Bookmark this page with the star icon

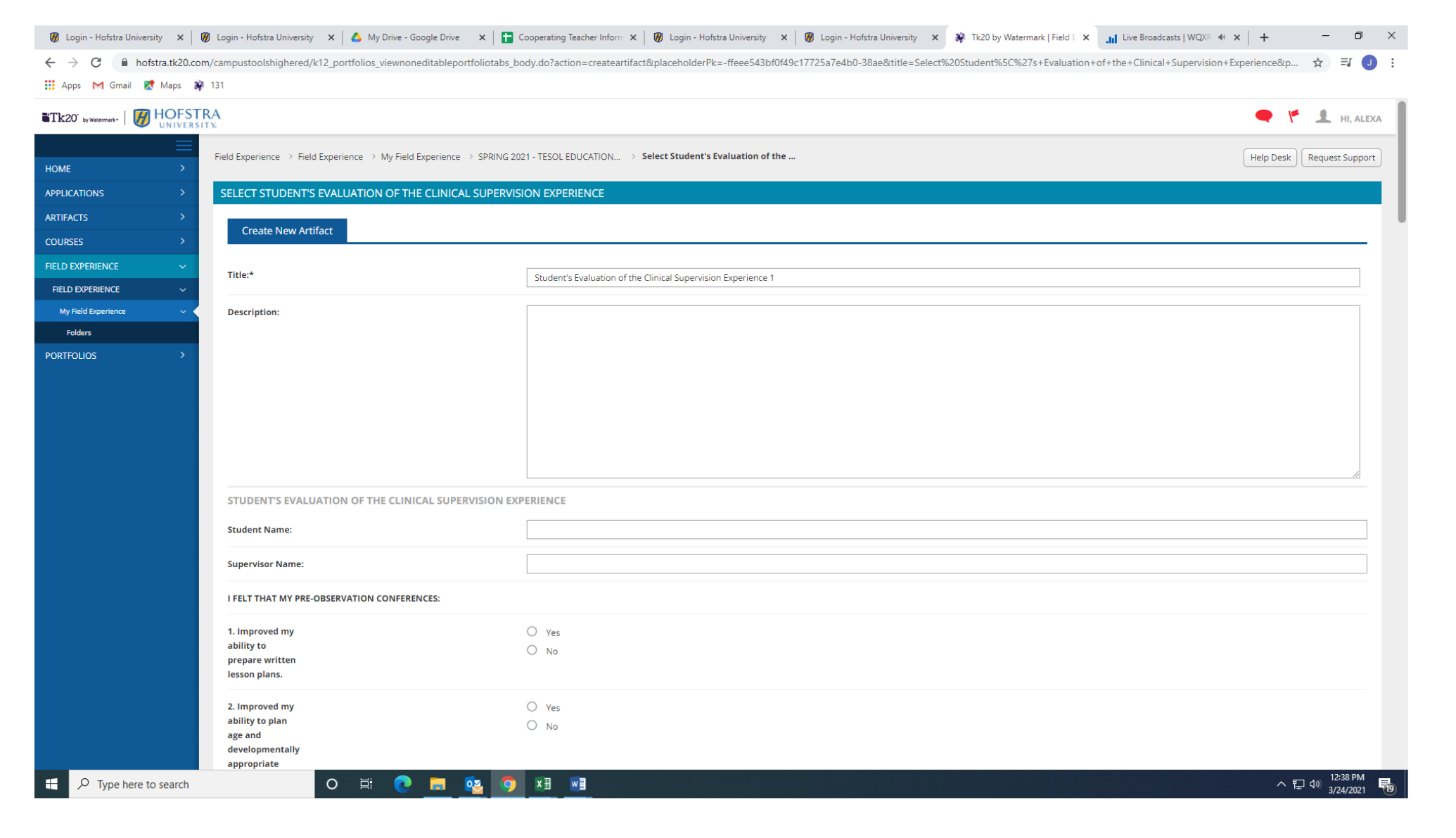pos(1317,63)
